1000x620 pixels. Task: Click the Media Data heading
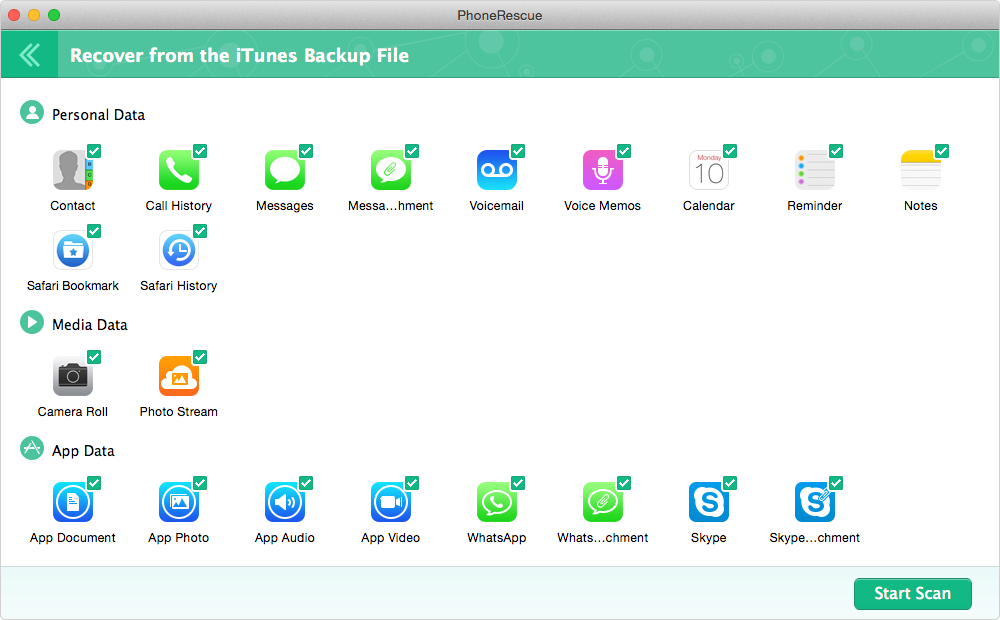point(90,325)
